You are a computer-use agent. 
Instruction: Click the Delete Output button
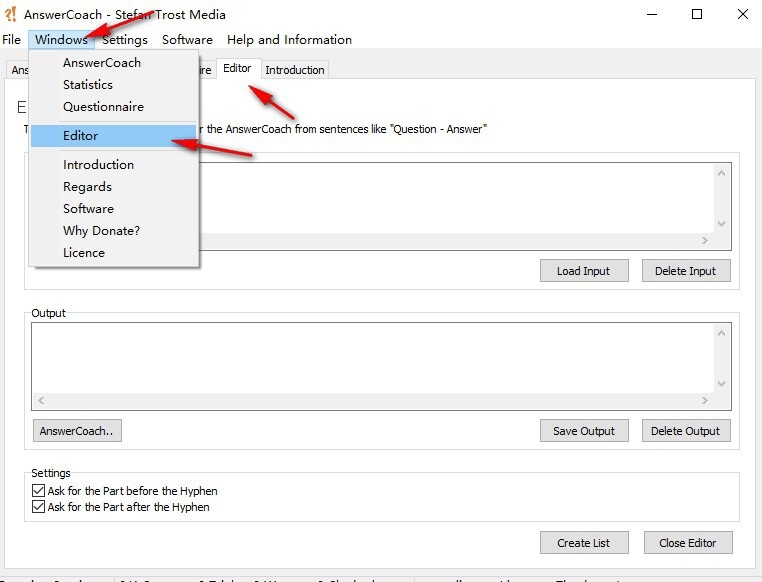686,431
